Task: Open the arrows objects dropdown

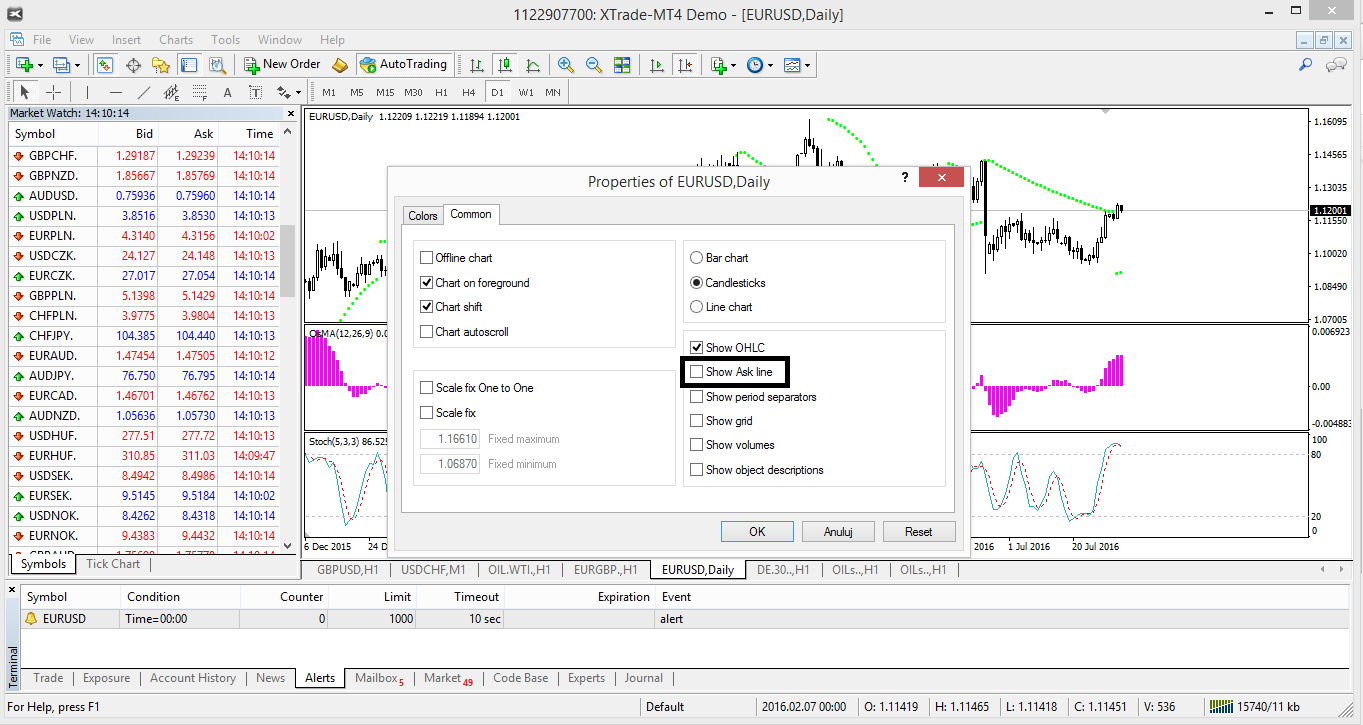Action: tap(296, 93)
